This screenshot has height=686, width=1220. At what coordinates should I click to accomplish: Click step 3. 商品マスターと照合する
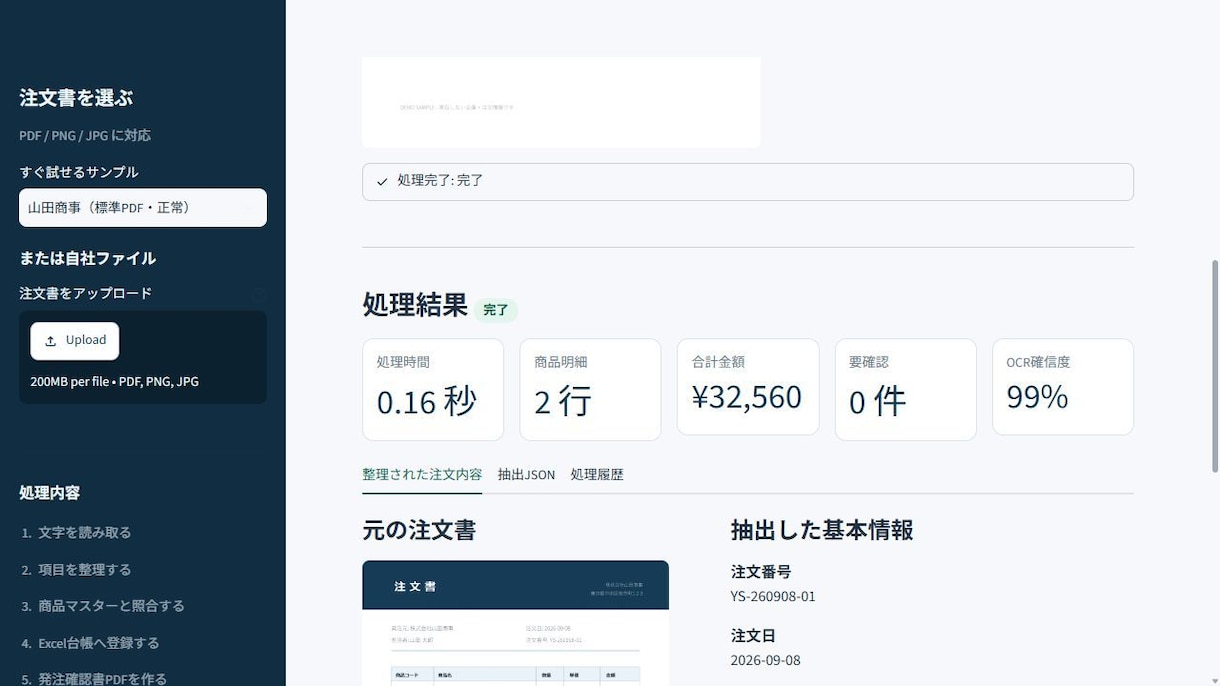tap(103, 606)
